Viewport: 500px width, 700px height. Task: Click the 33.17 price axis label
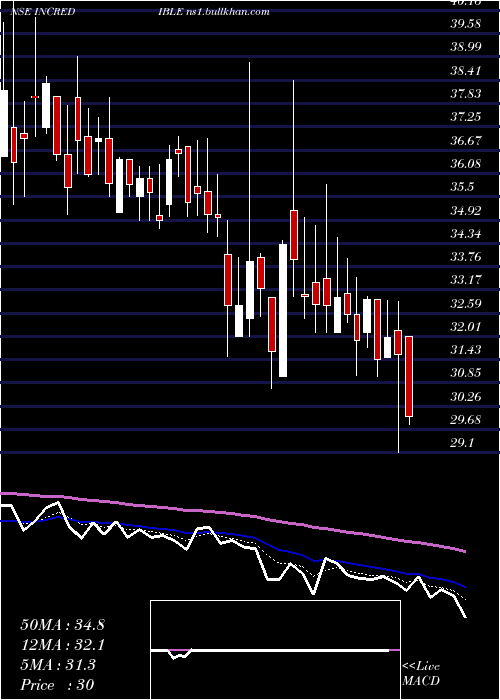466,279
